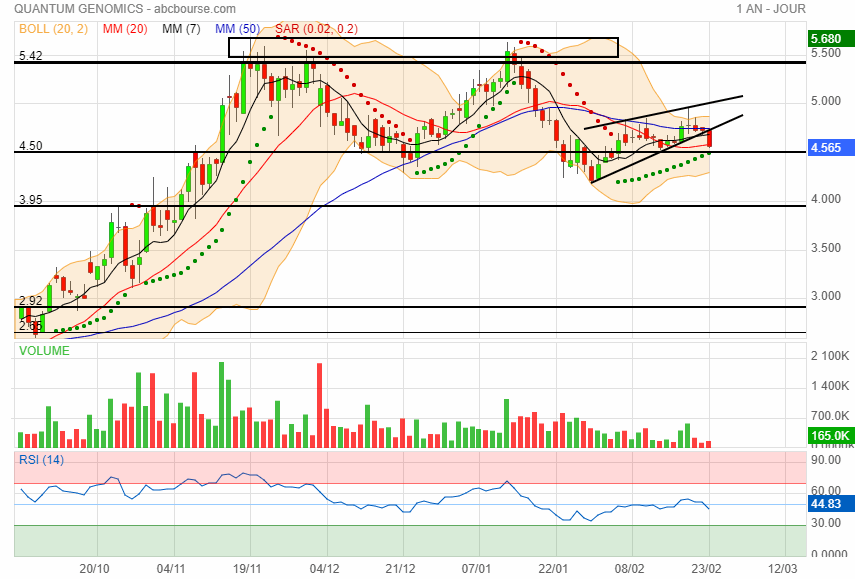Select the '1 AN - JOUR' period label
The image size is (855, 579).
(x=770, y=9)
